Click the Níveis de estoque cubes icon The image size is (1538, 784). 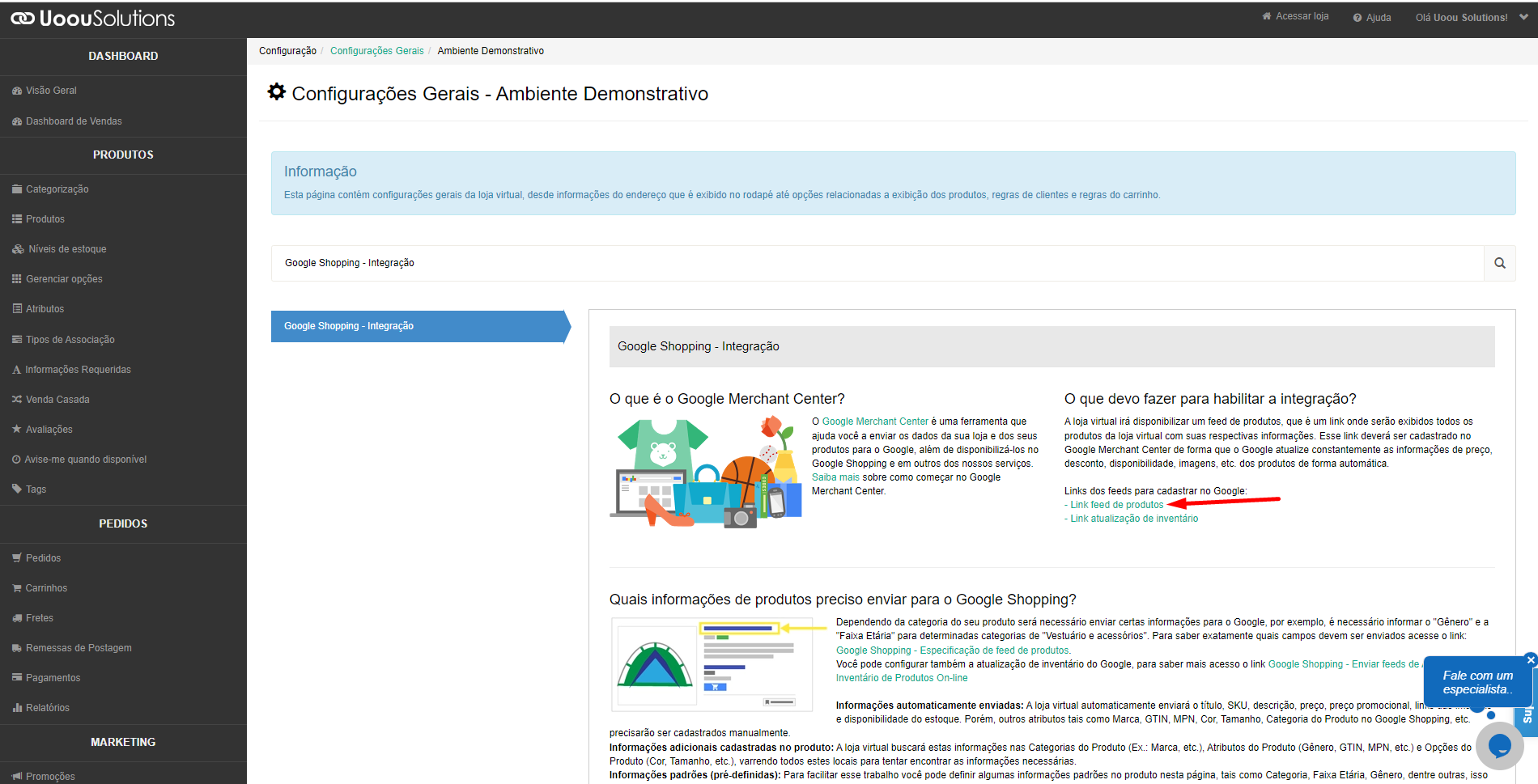click(18, 249)
